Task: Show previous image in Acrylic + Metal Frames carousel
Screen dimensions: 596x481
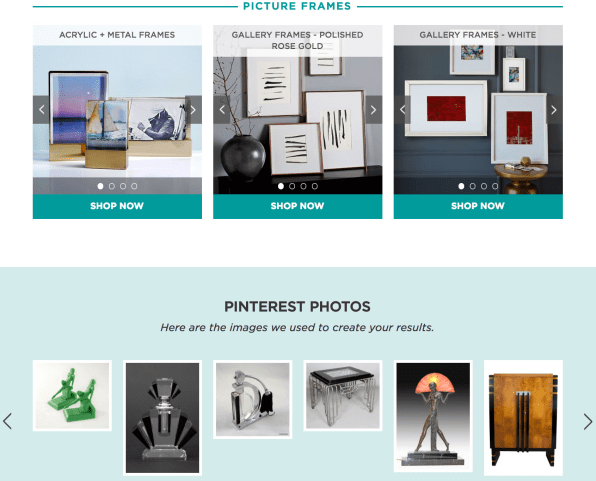Action: (41, 110)
